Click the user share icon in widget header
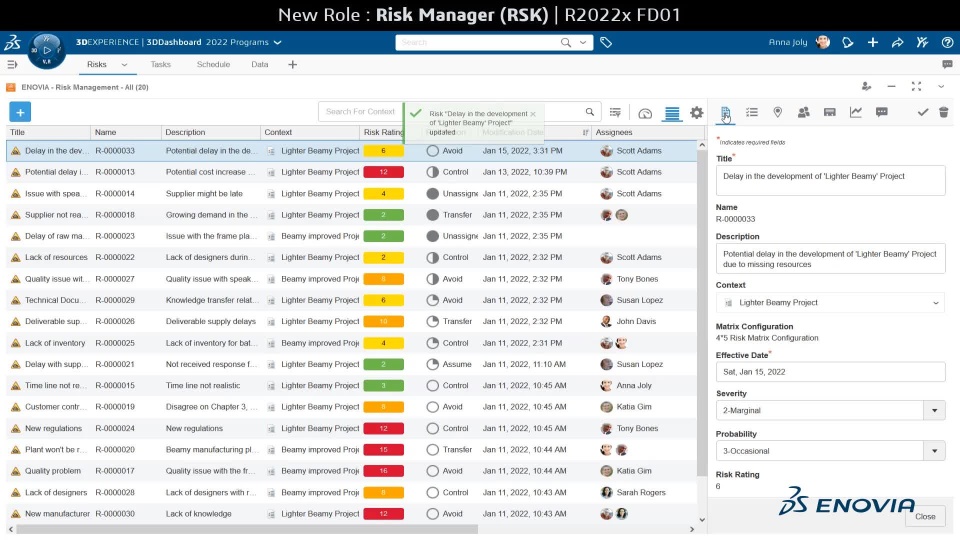The height and width of the screenshot is (540, 960). [866, 87]
